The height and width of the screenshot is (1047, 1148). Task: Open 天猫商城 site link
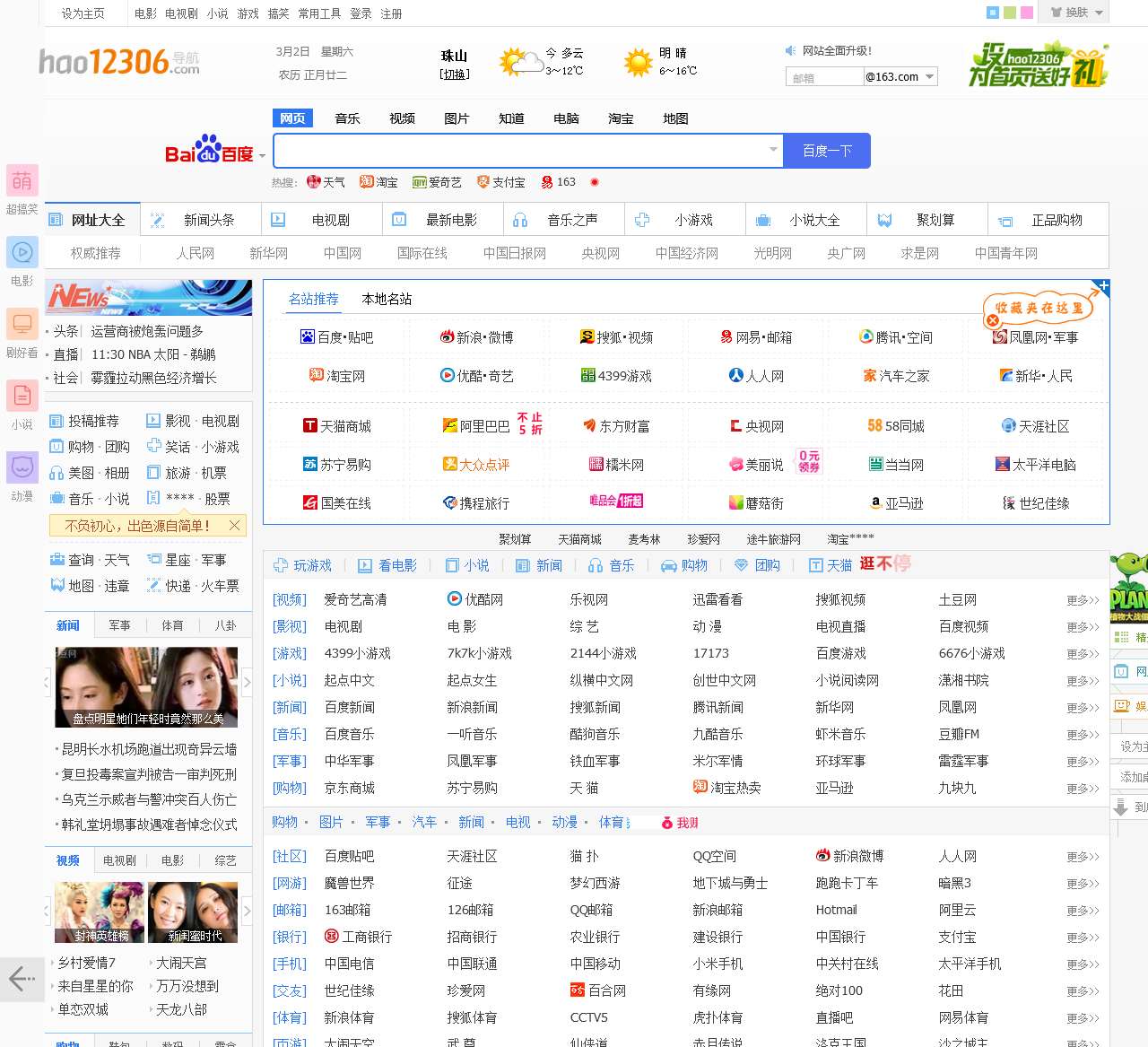[336, 426]
